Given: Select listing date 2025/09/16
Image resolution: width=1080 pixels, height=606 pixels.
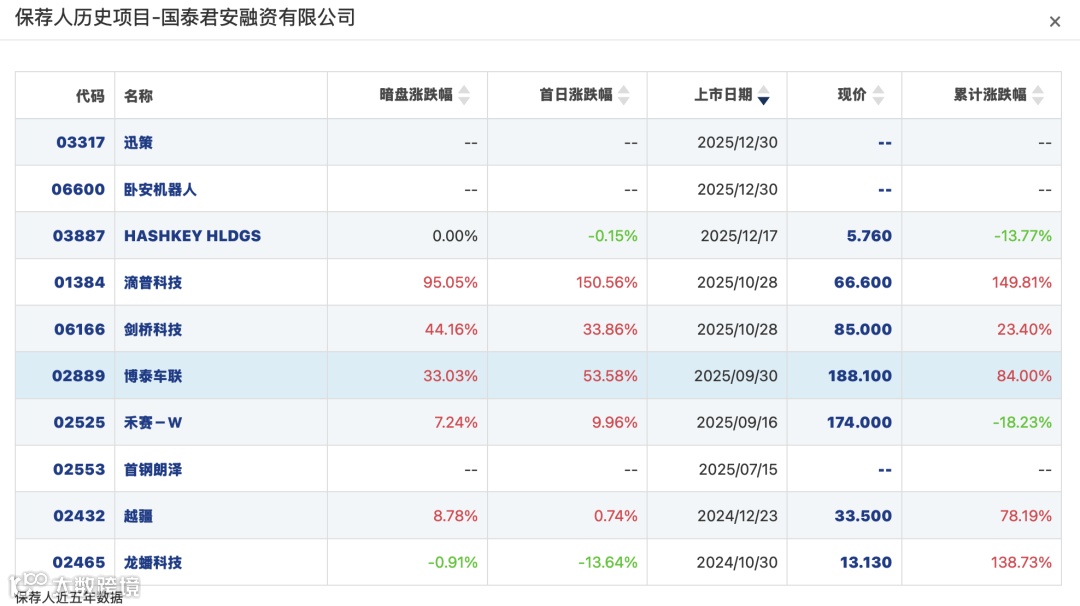Looking at the screenshot, I should coord(737,422).
